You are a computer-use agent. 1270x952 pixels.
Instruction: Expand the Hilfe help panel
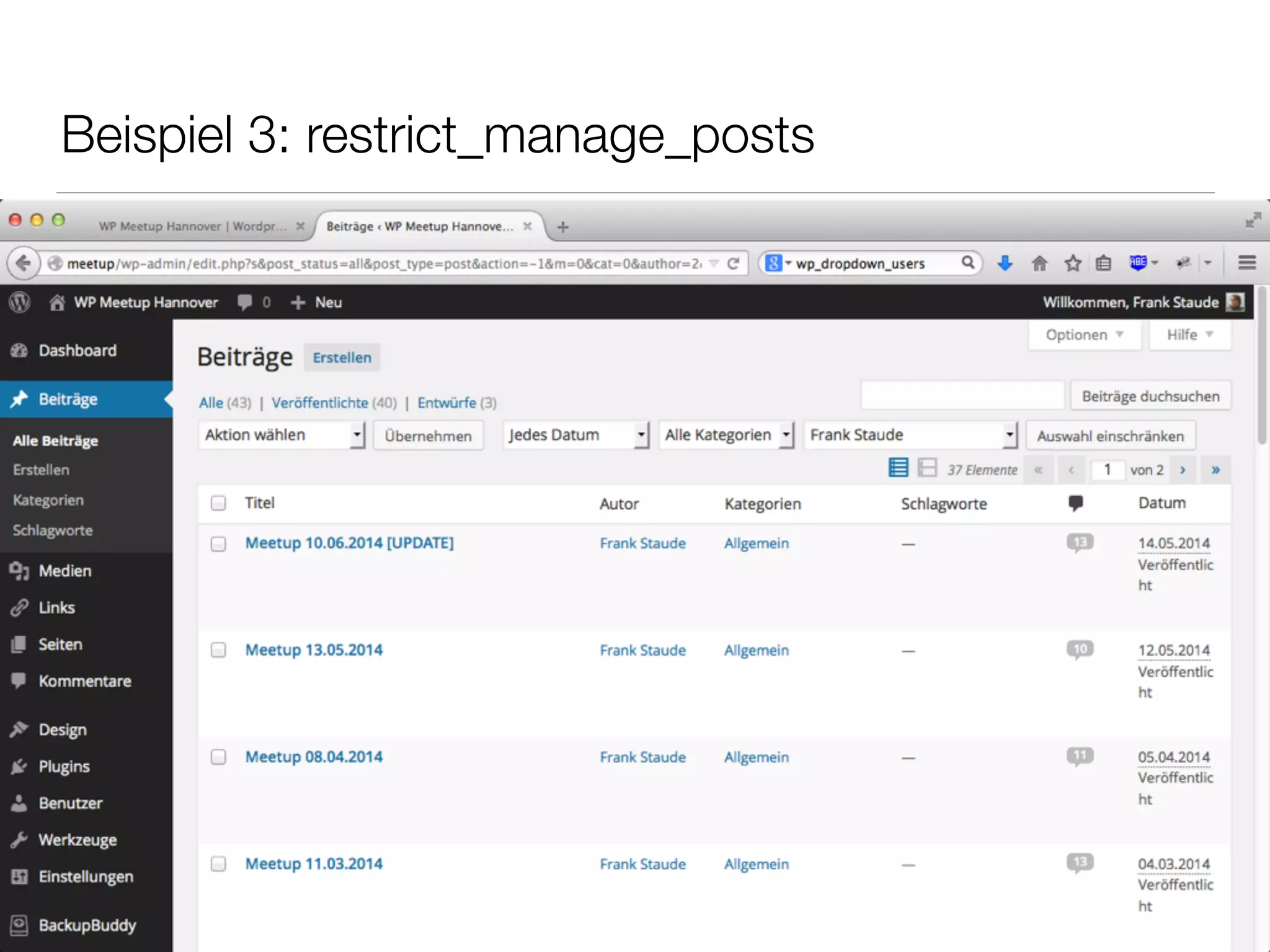(1190, 335)
